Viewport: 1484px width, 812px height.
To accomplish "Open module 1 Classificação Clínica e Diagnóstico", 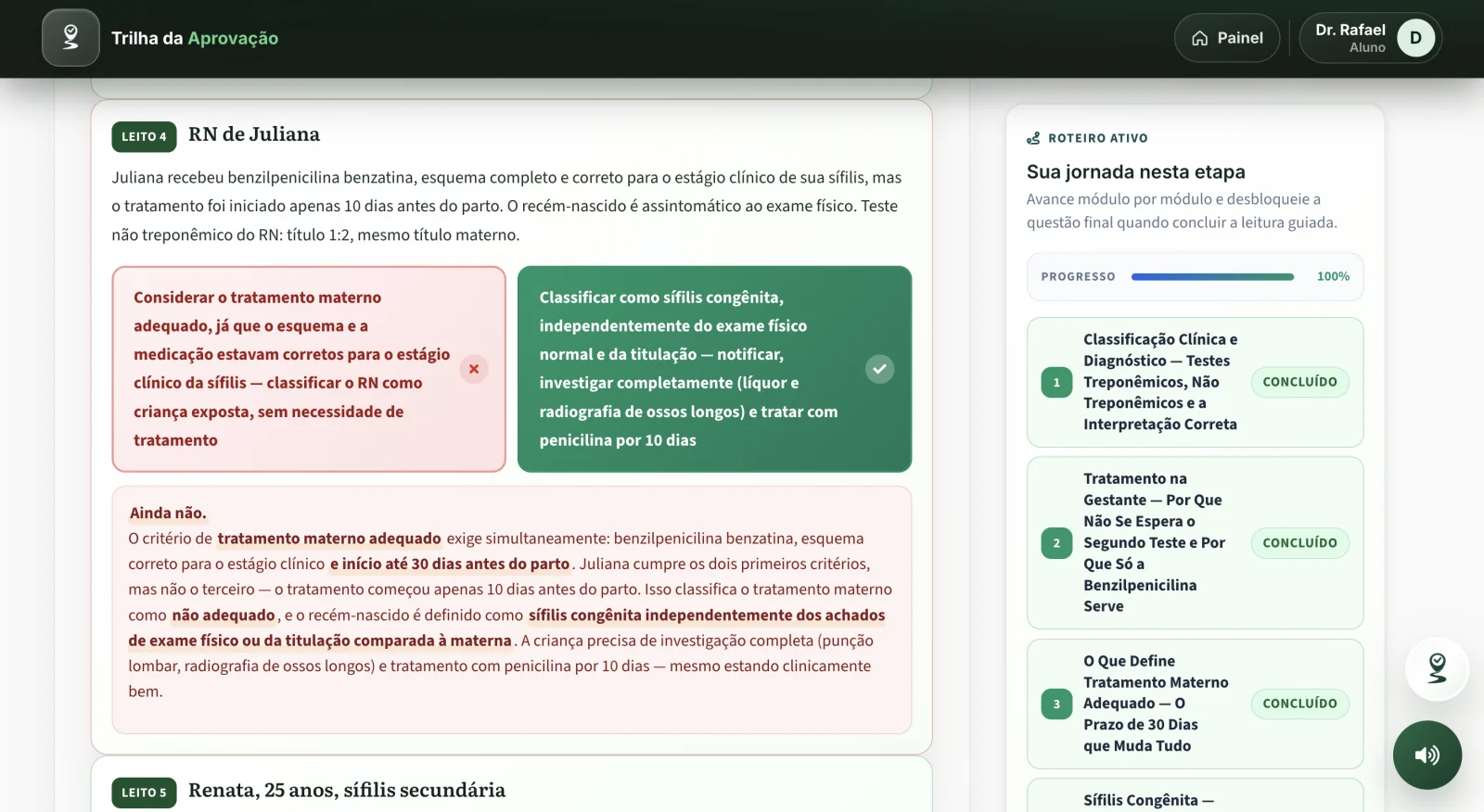I will coord(1195,382).
